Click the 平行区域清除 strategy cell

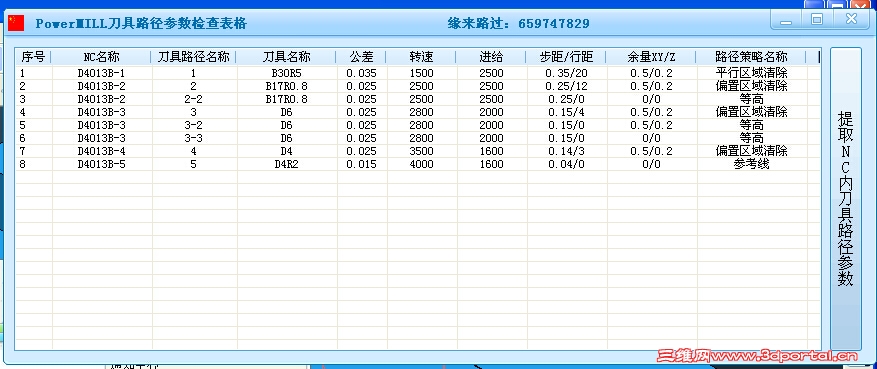coord(751,73)
